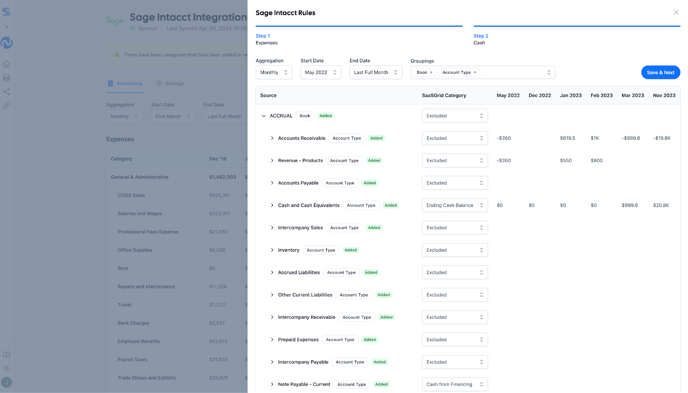688x393 pixels.
Task: Expand the Intercompany Receivable row
Action: click(x=272, y=317)
